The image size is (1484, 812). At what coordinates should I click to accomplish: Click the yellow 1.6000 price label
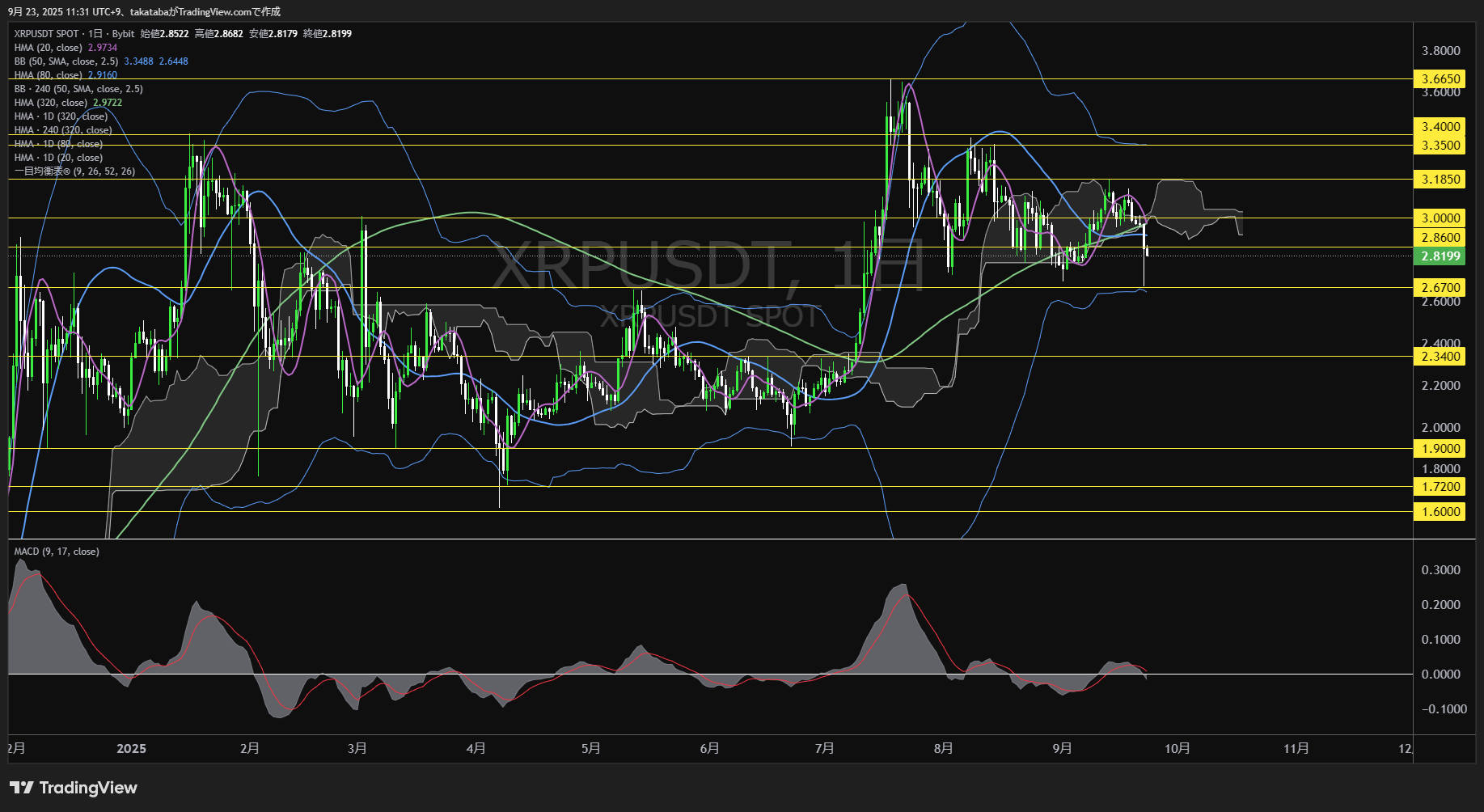tap(1441, 512)
